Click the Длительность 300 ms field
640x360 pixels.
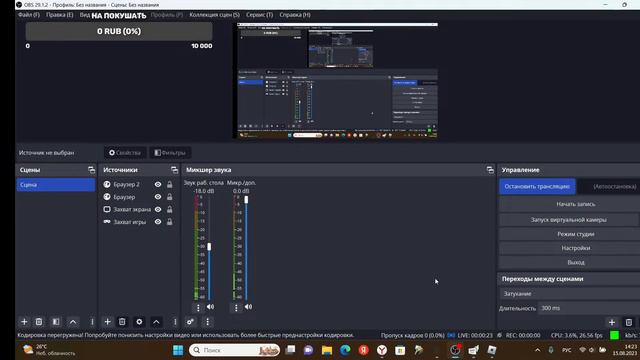coord(589,308)
